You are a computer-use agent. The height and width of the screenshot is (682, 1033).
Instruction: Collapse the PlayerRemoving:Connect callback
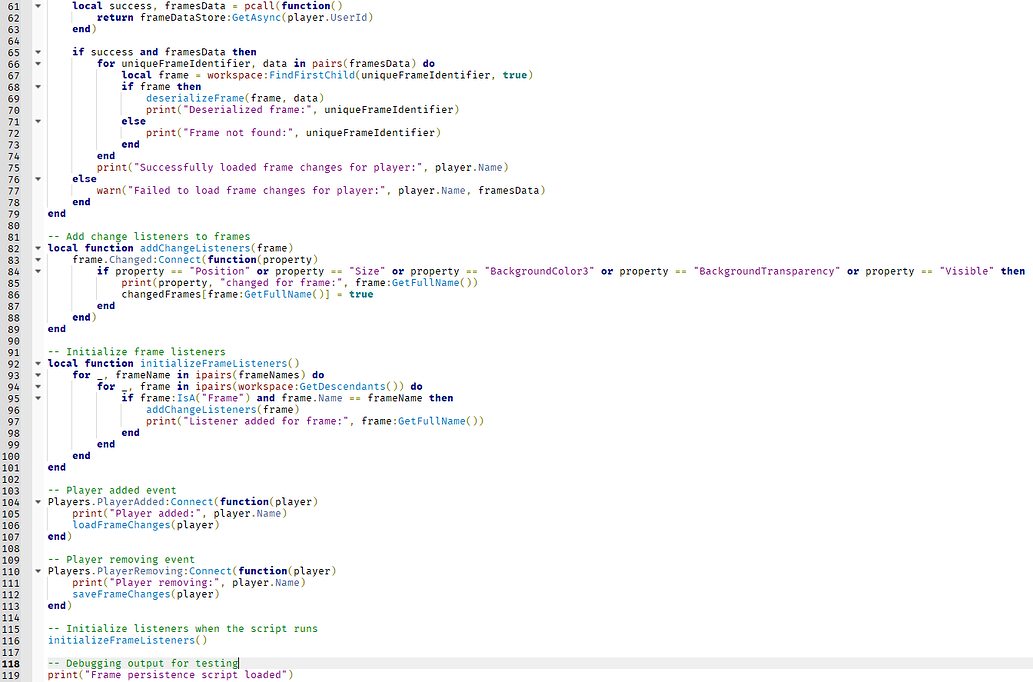click(x=36, y=570)
